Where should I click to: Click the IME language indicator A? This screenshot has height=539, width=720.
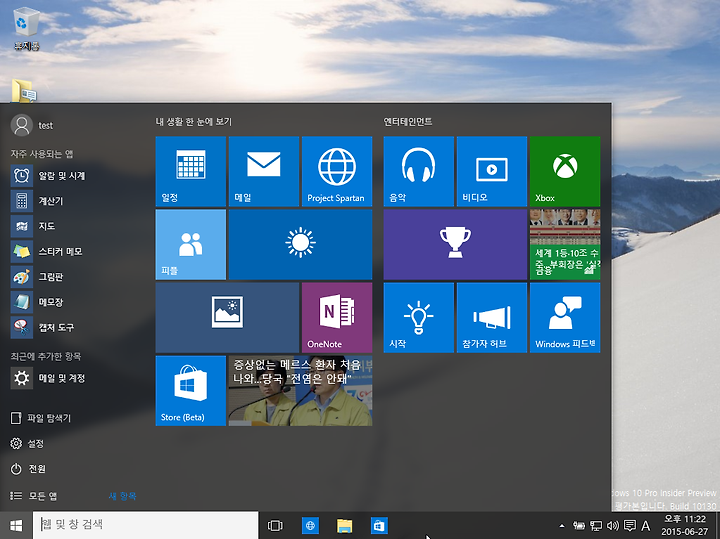(x=646, y=526)
